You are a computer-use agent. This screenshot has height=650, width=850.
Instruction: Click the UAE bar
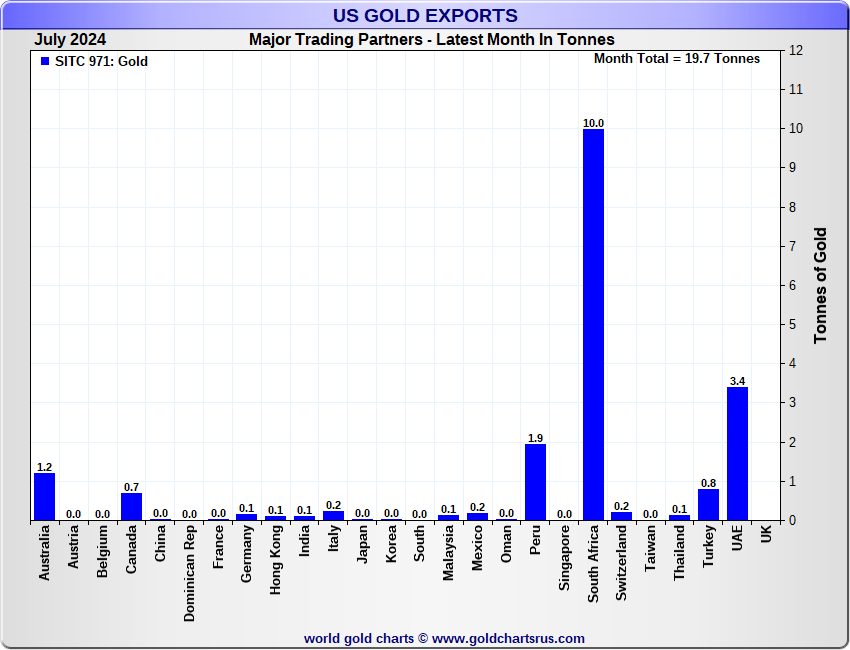(737, 454)
